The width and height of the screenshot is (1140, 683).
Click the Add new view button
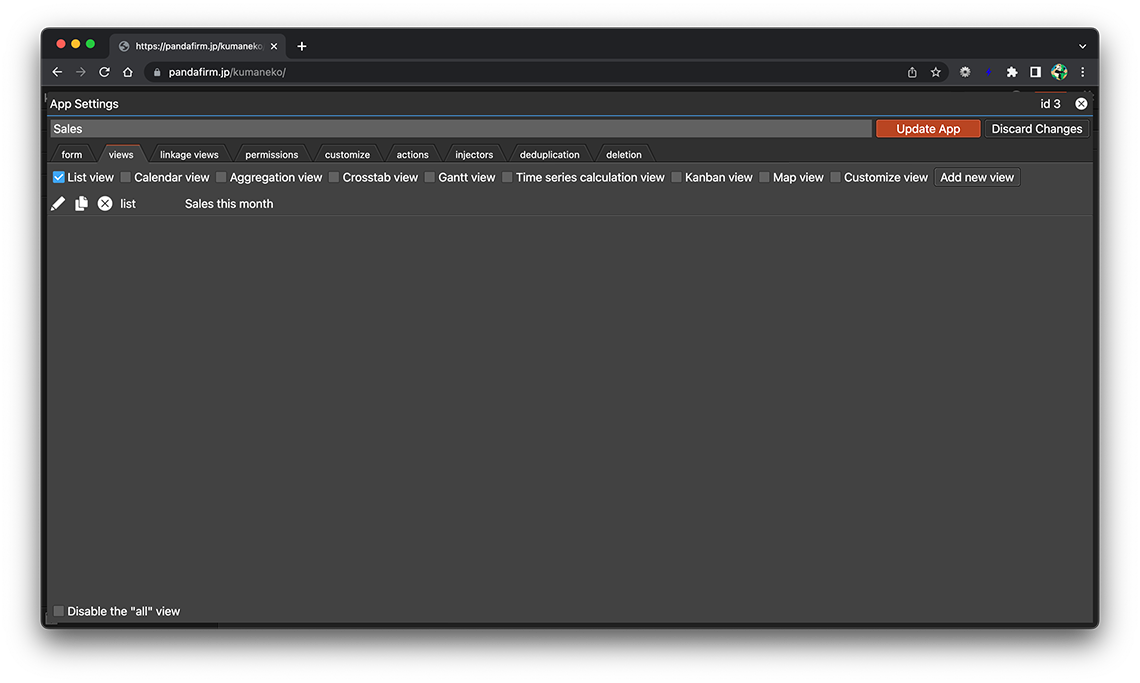(977, 178)
